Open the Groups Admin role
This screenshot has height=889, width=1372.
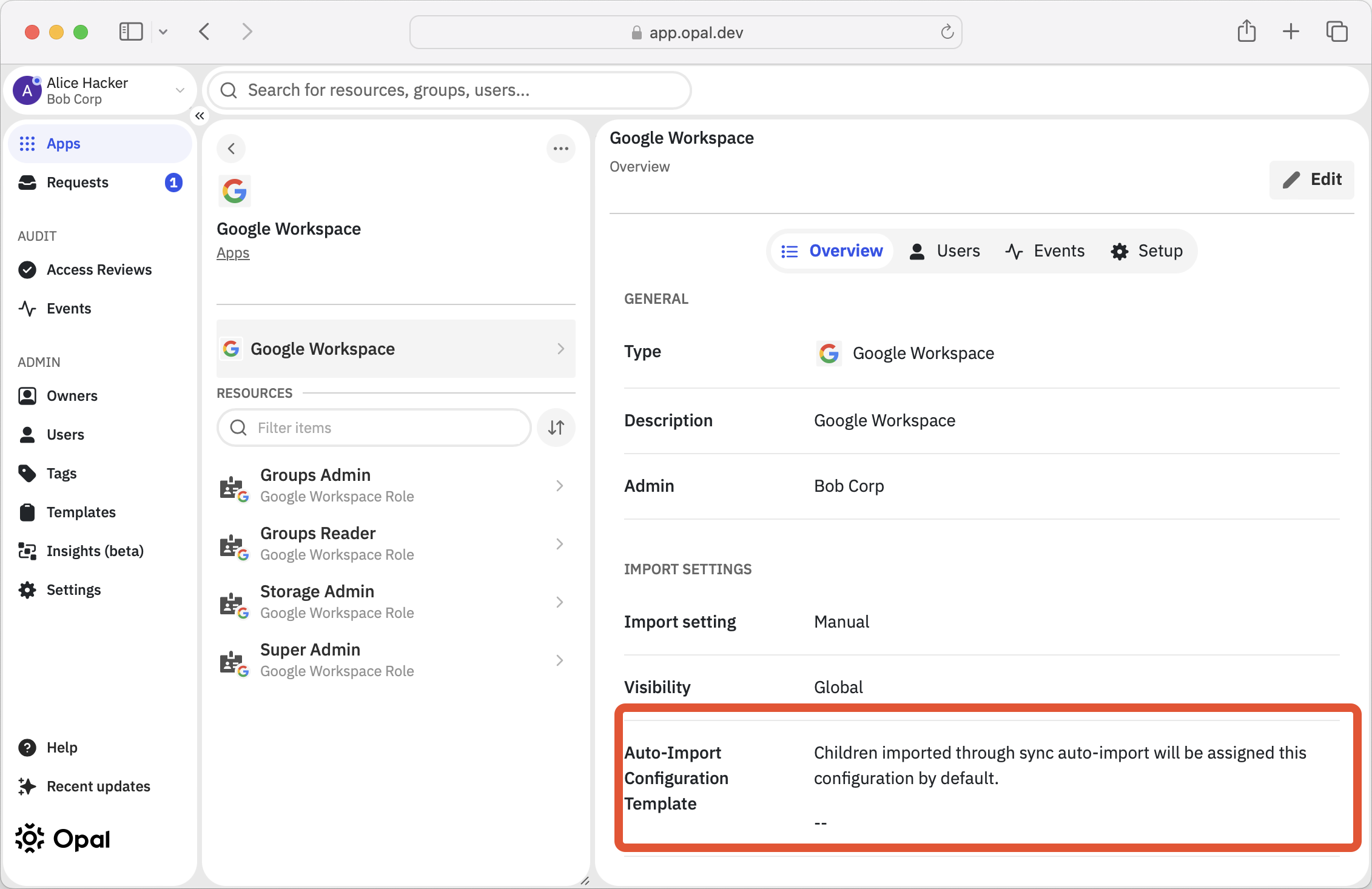395,486
